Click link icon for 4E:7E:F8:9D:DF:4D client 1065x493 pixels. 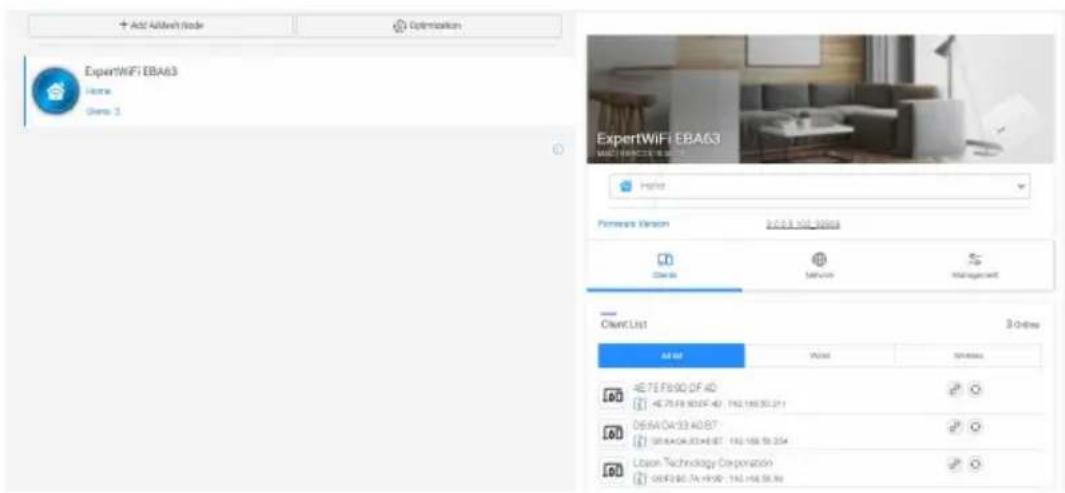954,389
